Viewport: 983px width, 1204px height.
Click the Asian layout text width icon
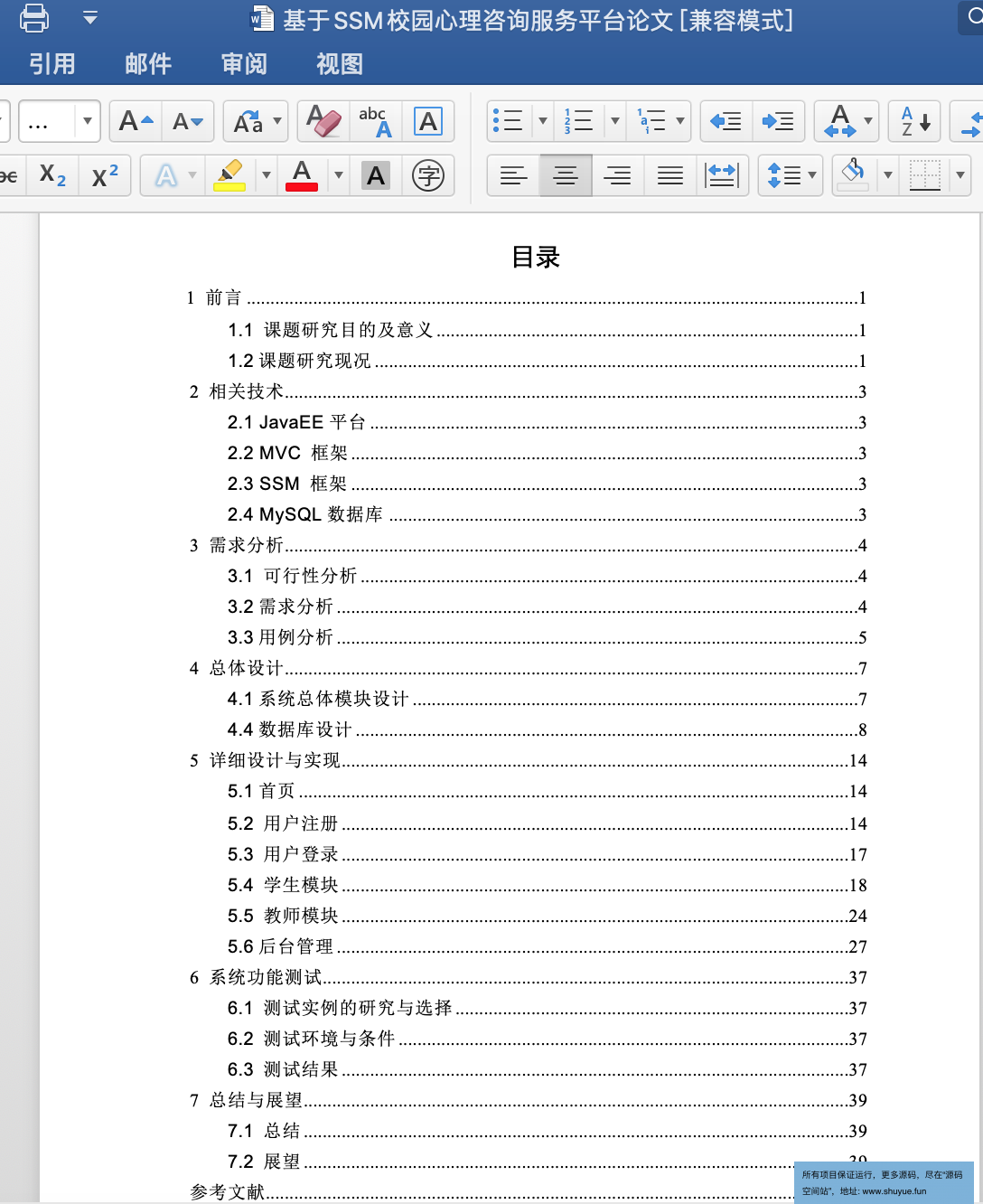tap(839, 121)
